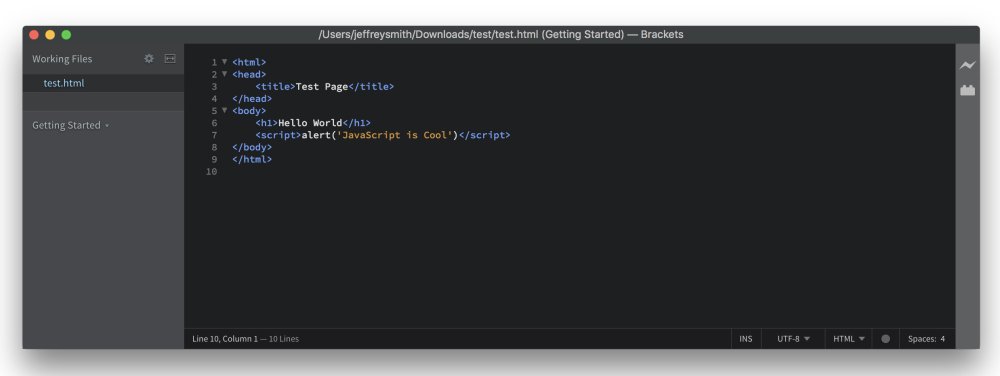Viewport: 1000px width, 376px height.
Task: Split the editor with the split-view icon
Action: point(170,59)
